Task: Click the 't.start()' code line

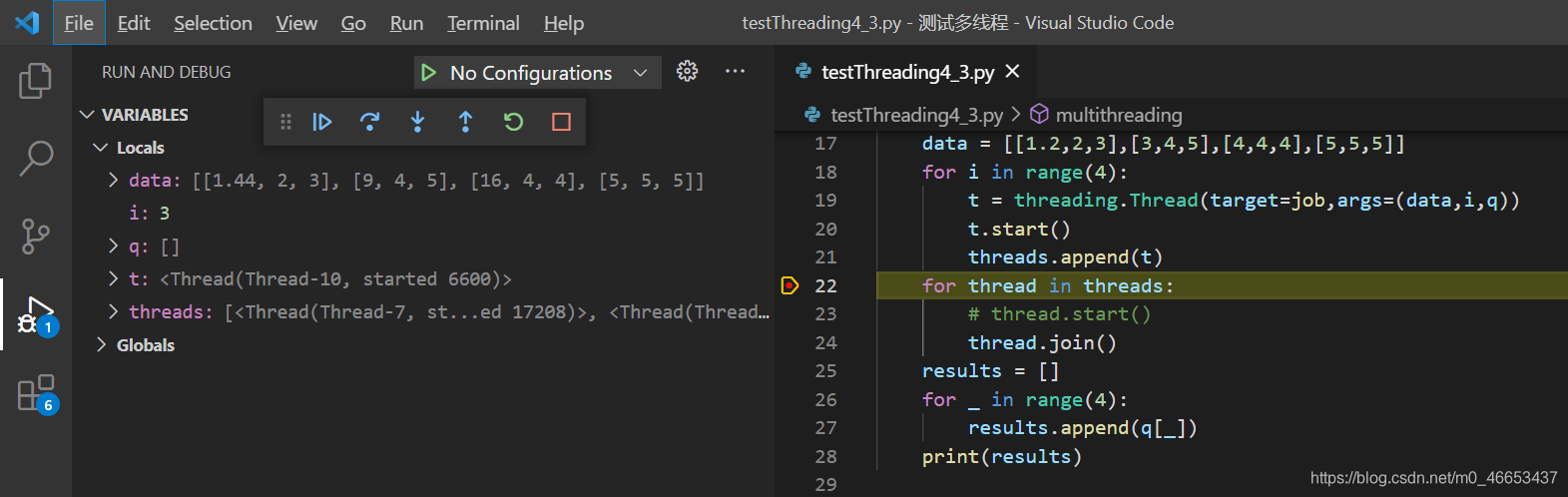Action: click(x=1019, y=229)
